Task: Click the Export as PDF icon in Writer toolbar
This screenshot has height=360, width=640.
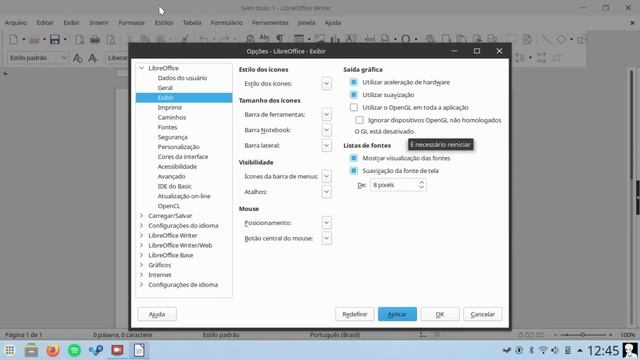Action: click(80, 40)
